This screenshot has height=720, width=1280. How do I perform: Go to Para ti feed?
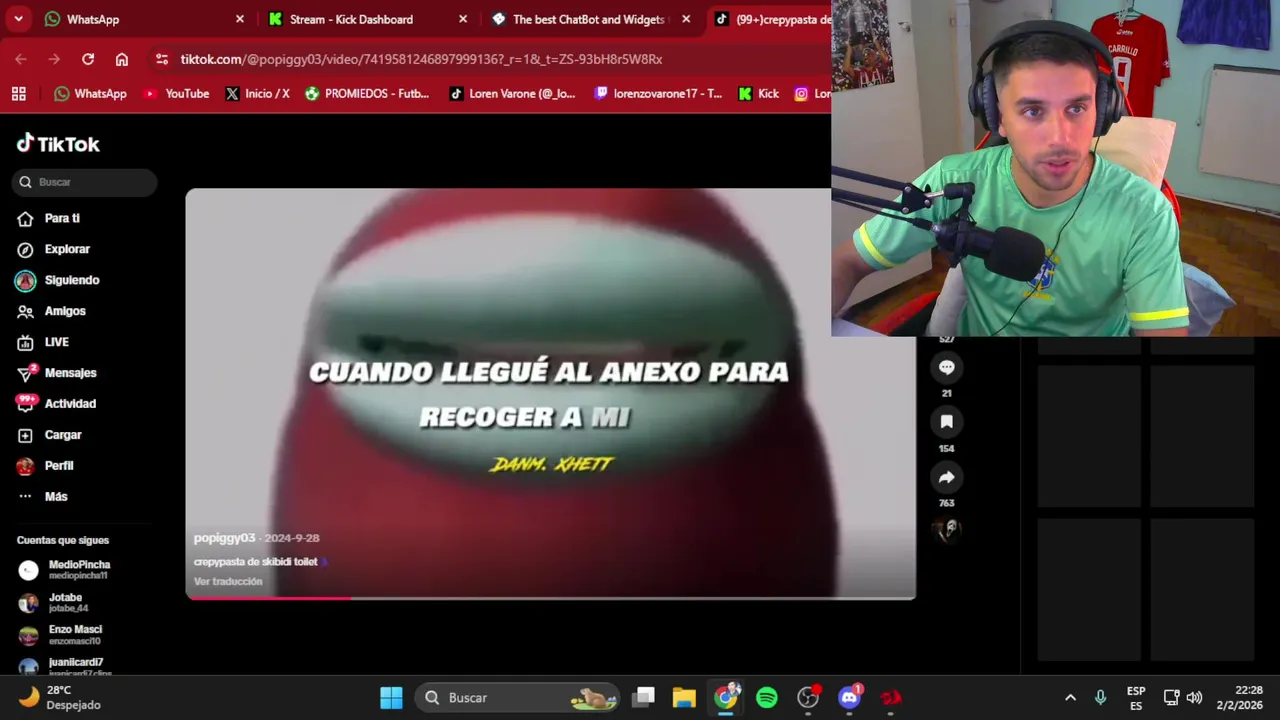[x=48, y=218]
